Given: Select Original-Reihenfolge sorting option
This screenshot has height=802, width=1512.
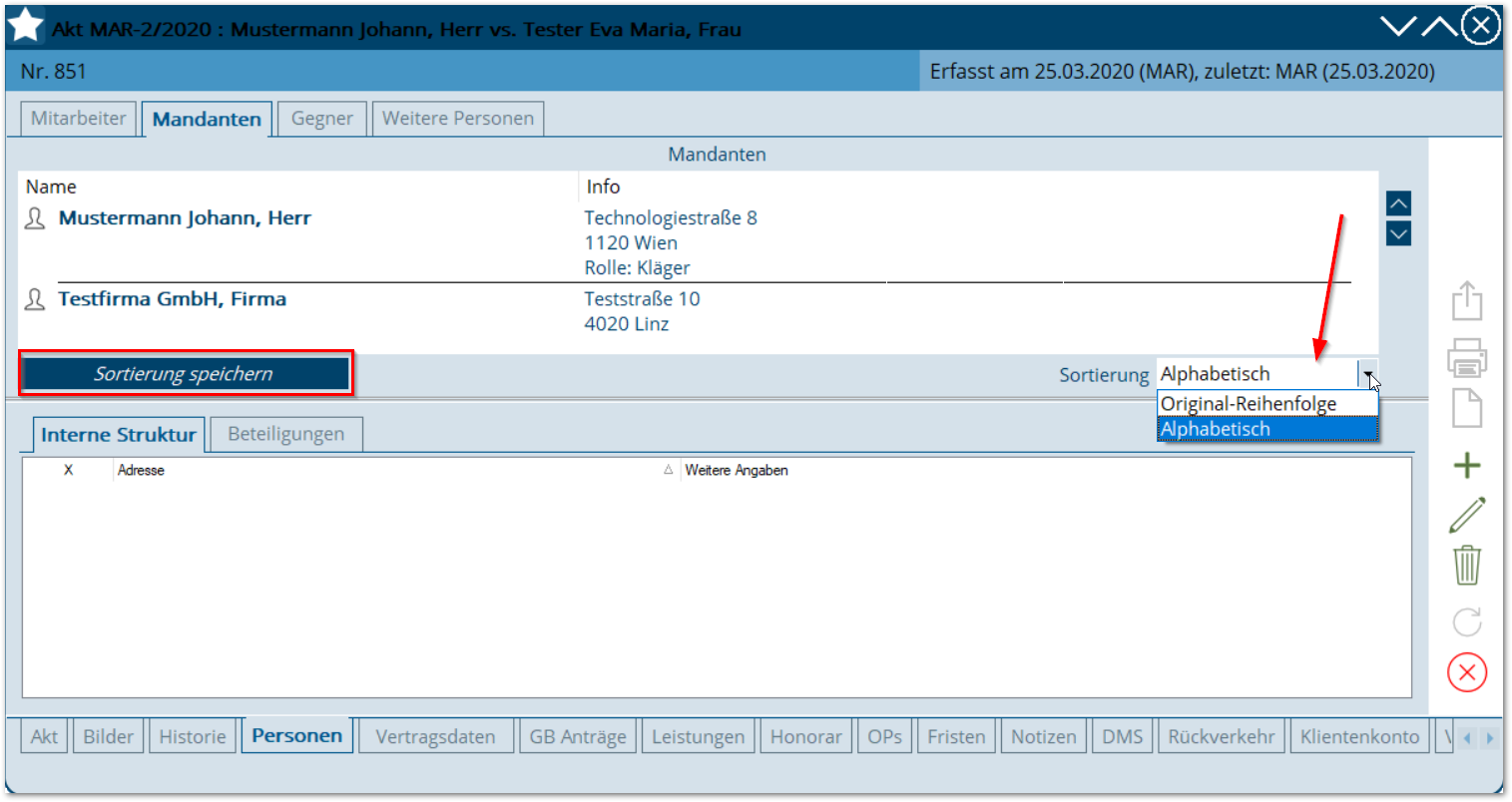Looking at the screenshot, I should [1267, 404].
